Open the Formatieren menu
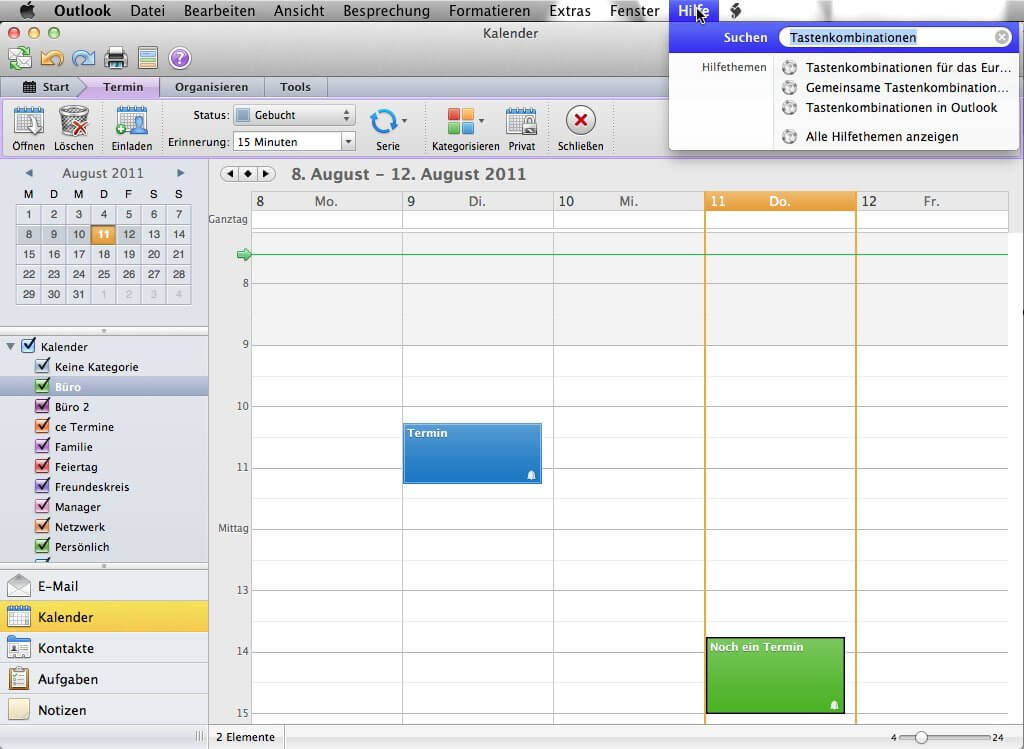The width and height of the screenshot is (1024, 749). pyautogui.click(x=489, y=10)
